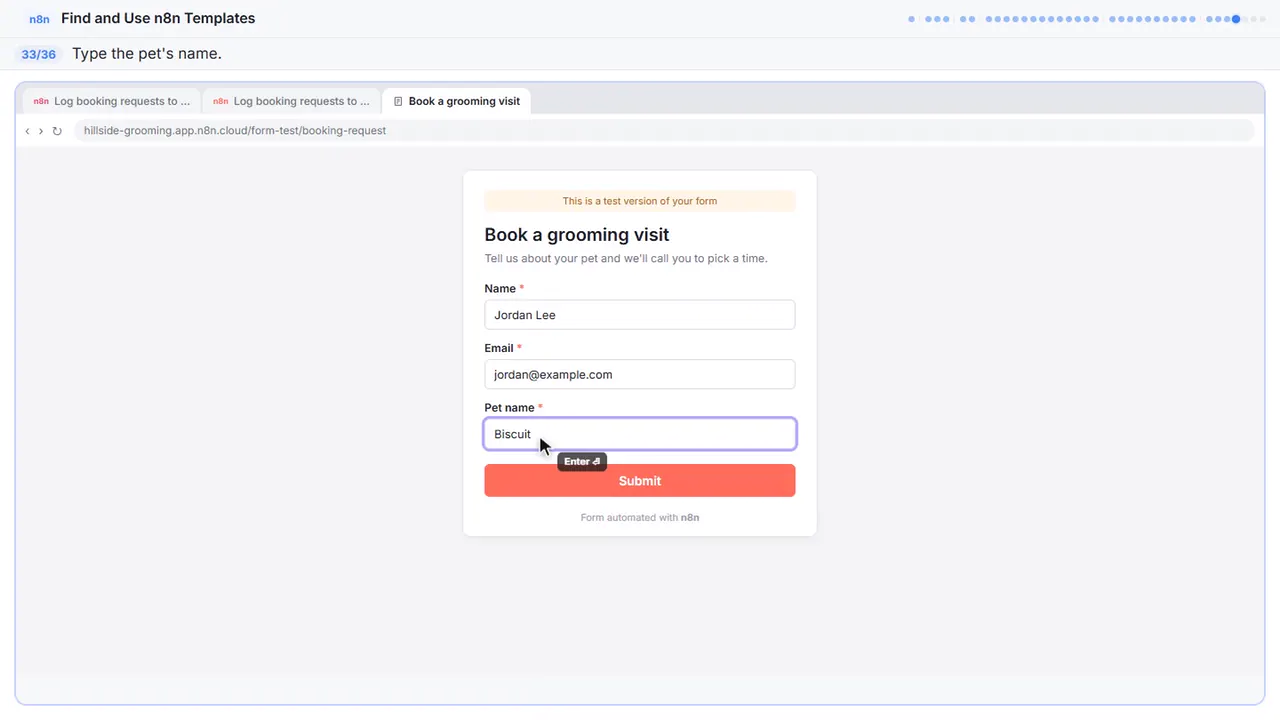
Task: Click the 'Enter' key hint tooltip
Action: tap(582, 462)
